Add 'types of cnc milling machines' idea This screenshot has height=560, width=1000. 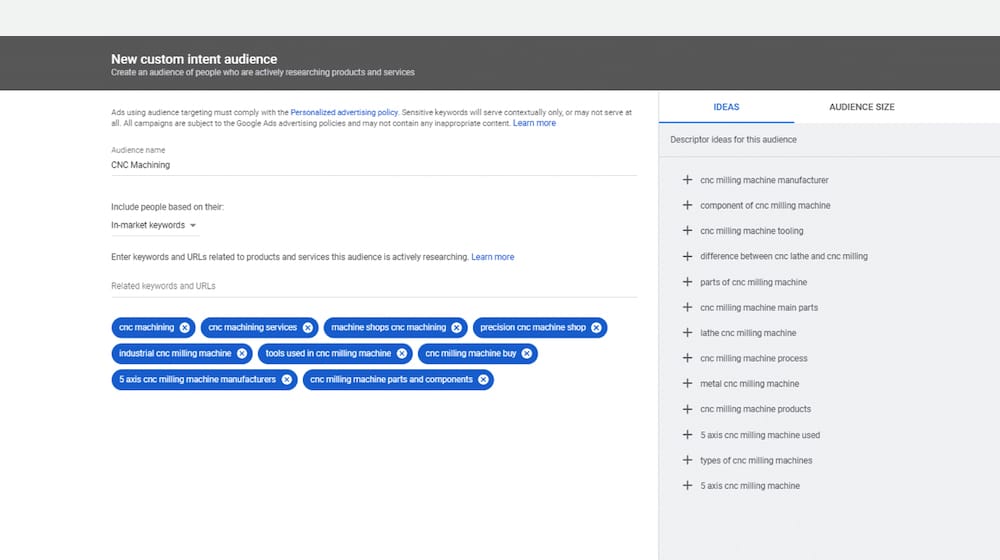point(687,460)
